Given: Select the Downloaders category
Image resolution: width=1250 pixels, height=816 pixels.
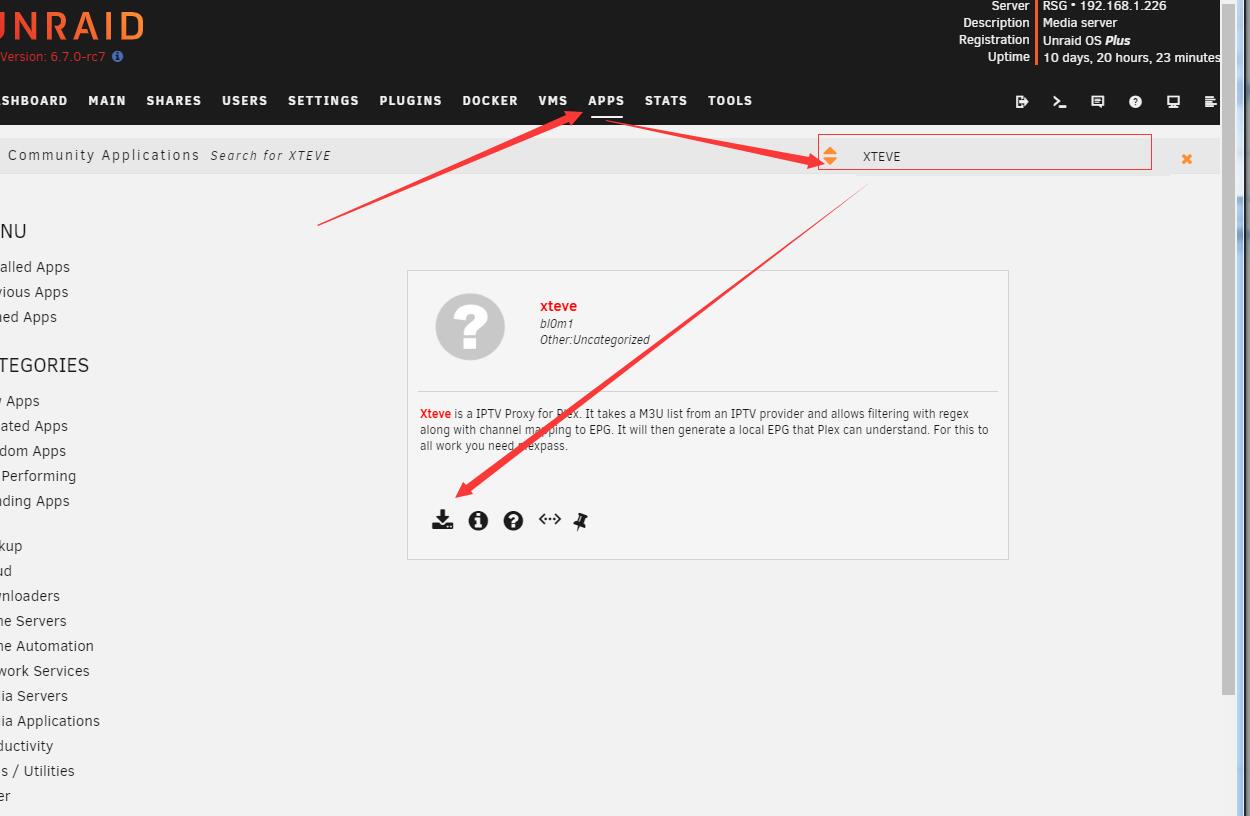Looking at the screenshot, I should (30, 596).
